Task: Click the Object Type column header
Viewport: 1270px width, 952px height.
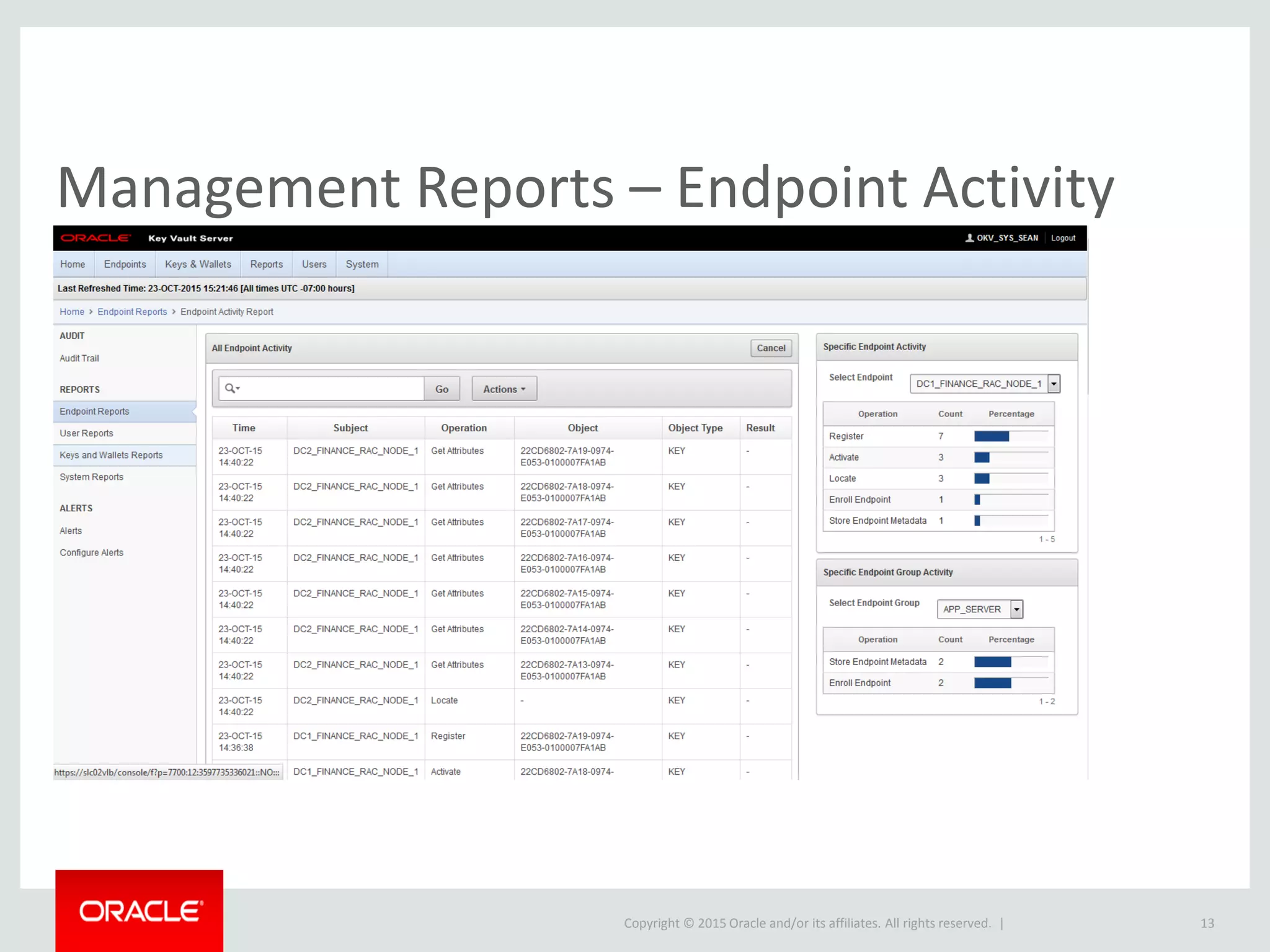Action: pos(695,428)
